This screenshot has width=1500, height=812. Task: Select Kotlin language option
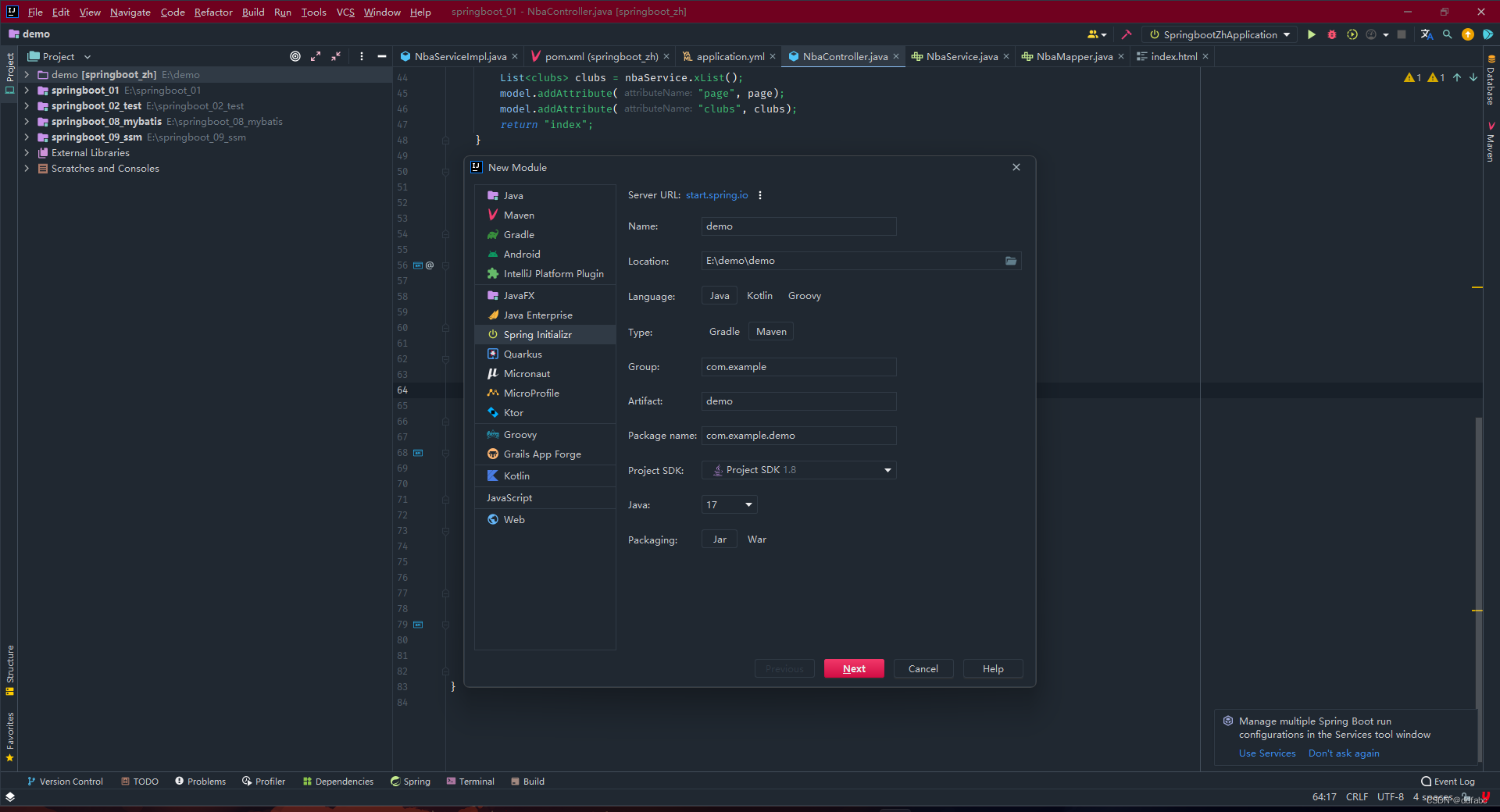point(759,296)
